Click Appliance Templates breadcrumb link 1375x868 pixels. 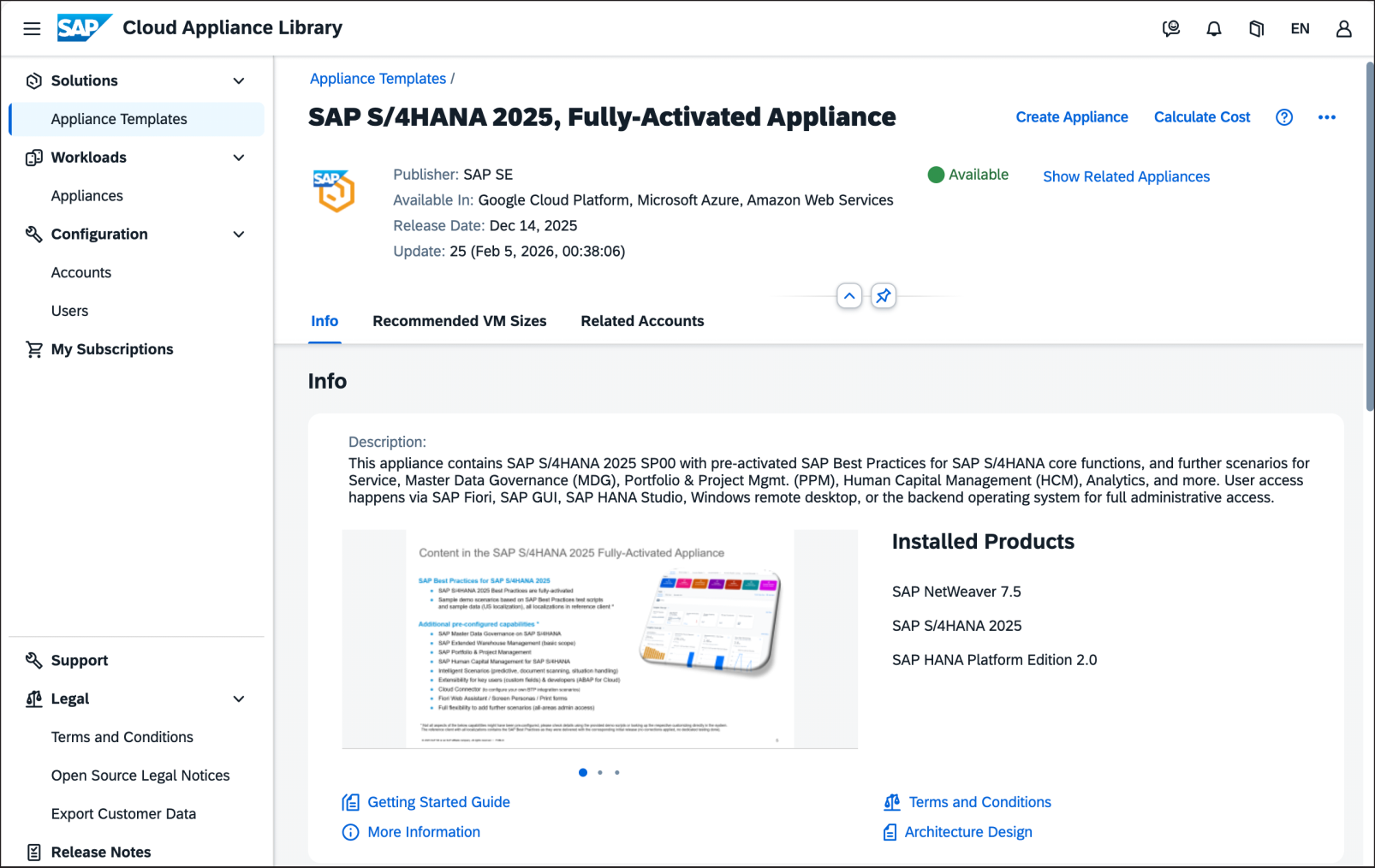click(378, 79)
